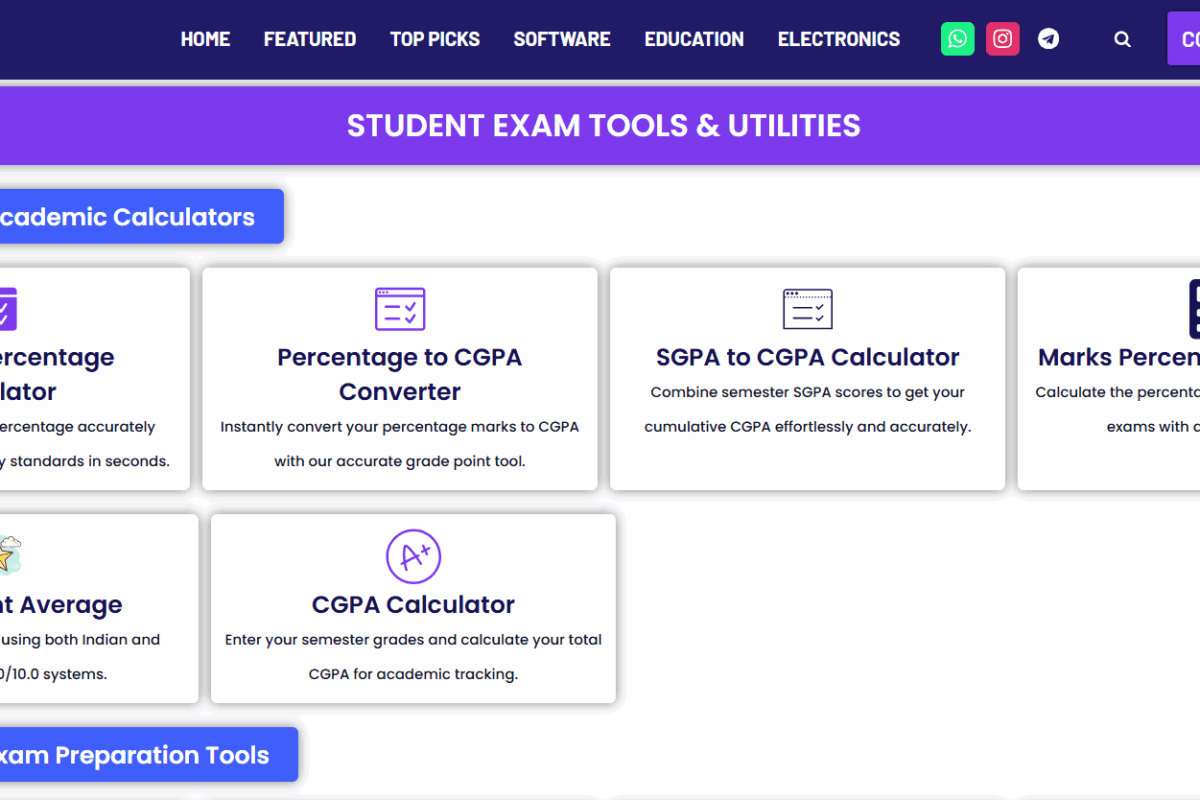Open the CGPA Calculator title link
The image size is (1200, 800).
tap(413, 604)
